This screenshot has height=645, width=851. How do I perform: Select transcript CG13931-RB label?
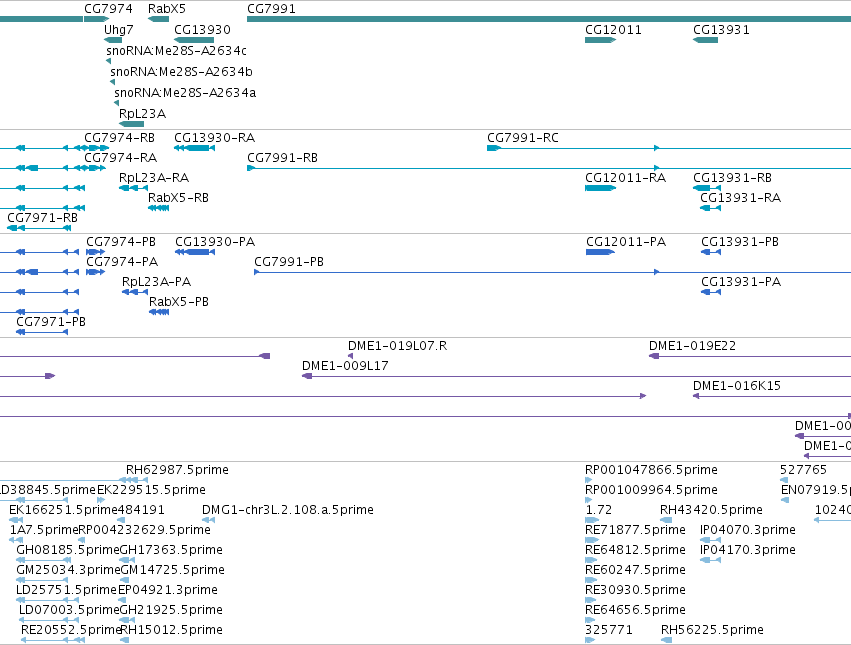coord(732,178)
